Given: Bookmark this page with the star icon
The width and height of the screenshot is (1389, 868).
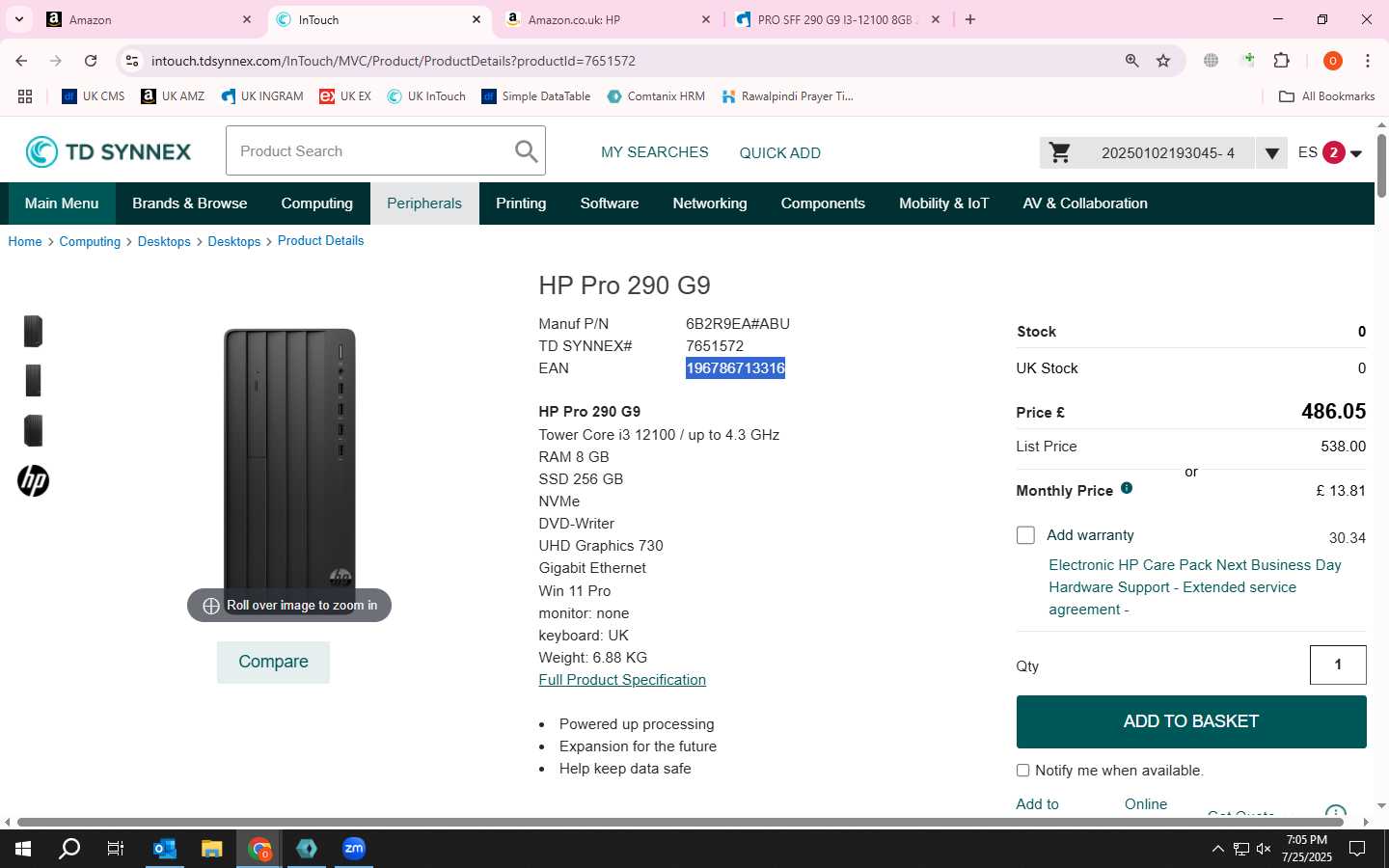Looking at the screenshot, I should tap(1163, 61).
